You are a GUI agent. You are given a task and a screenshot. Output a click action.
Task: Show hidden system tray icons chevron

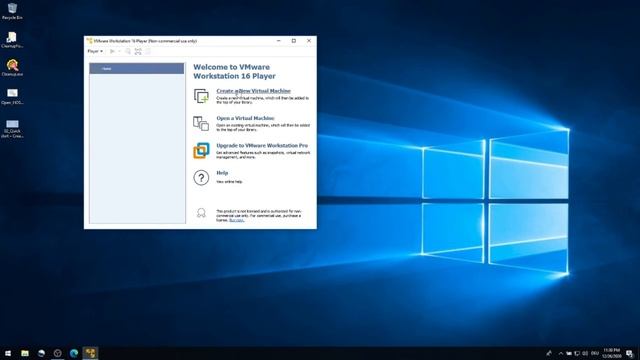point(561,353)
